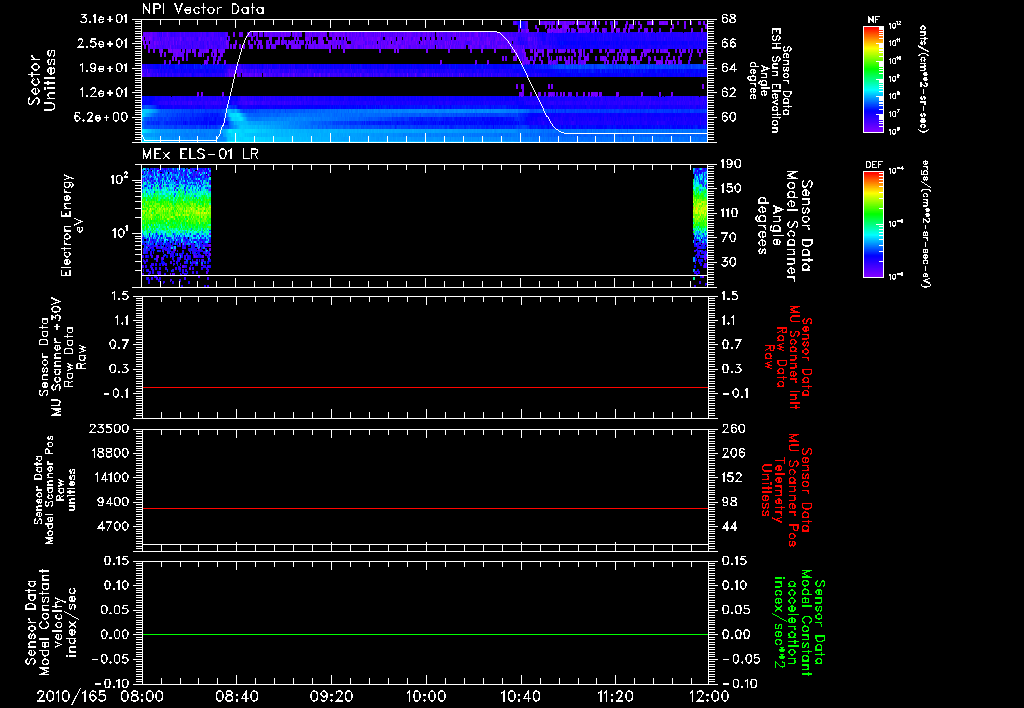This screenshot has height=708, width=1024.
Task: Click the 'MEx ELS-01 LR' panel title
Action: (200, 154)
